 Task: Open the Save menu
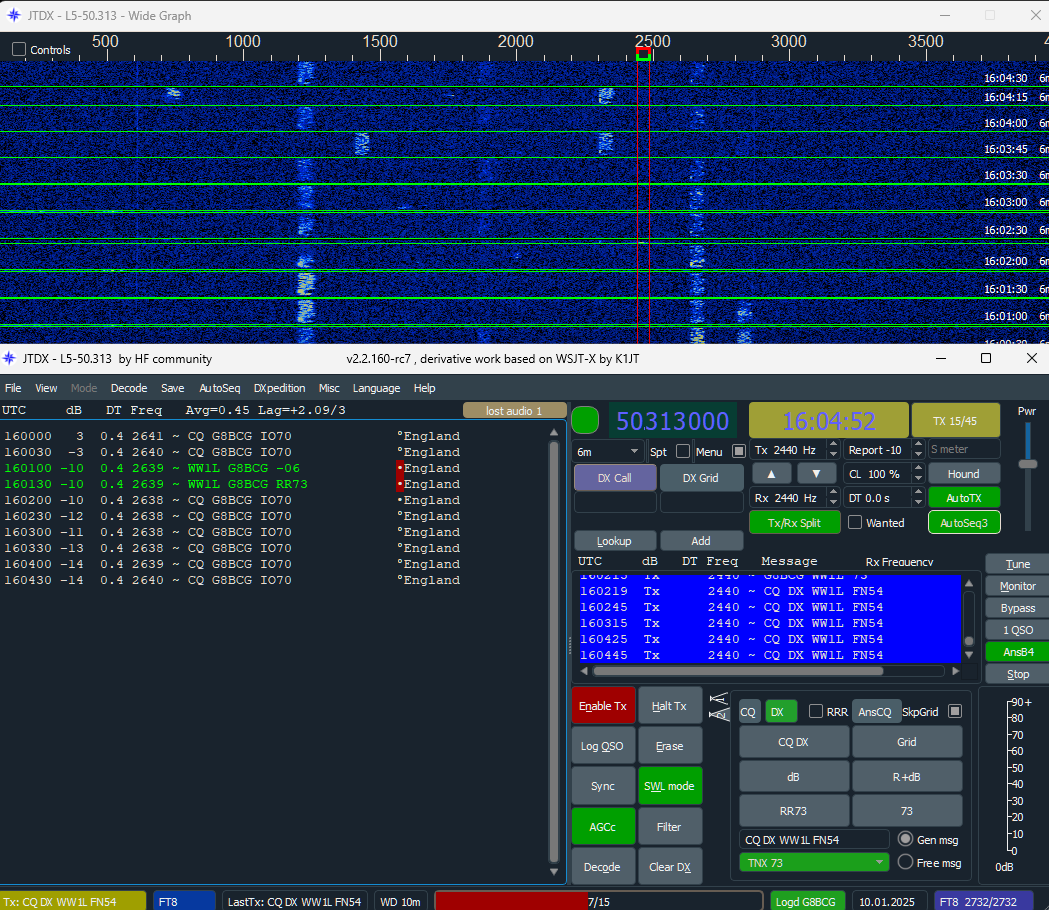pyautogui.click(x=172, y=388)
